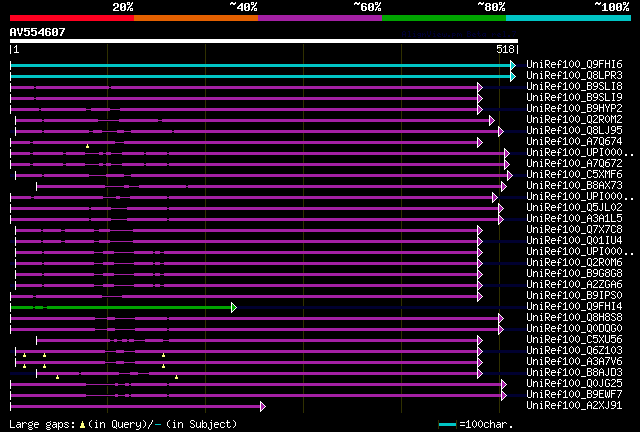640x432 pixels.
Task: Click the 518 query end position
Action: (x=505, y=49)
